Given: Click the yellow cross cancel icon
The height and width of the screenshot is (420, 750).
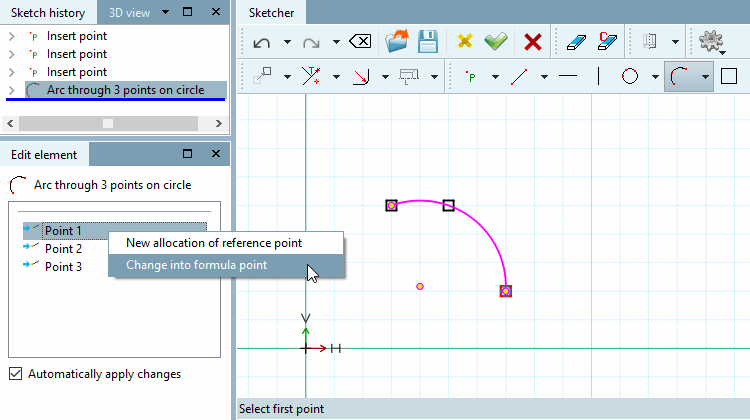Looking at the screenshot, I should point(464,42).
